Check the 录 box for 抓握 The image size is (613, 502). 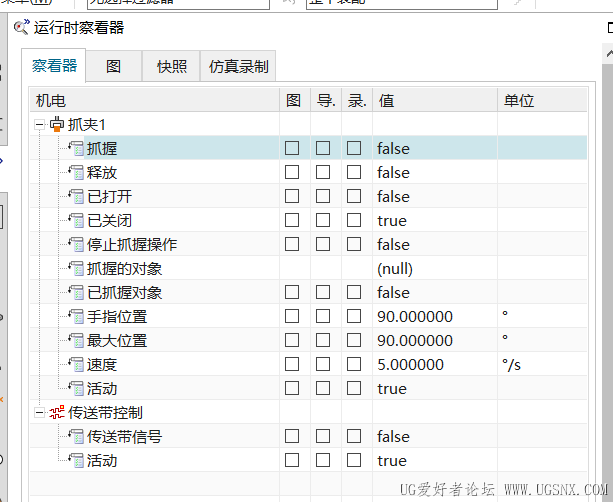point(354,148)
